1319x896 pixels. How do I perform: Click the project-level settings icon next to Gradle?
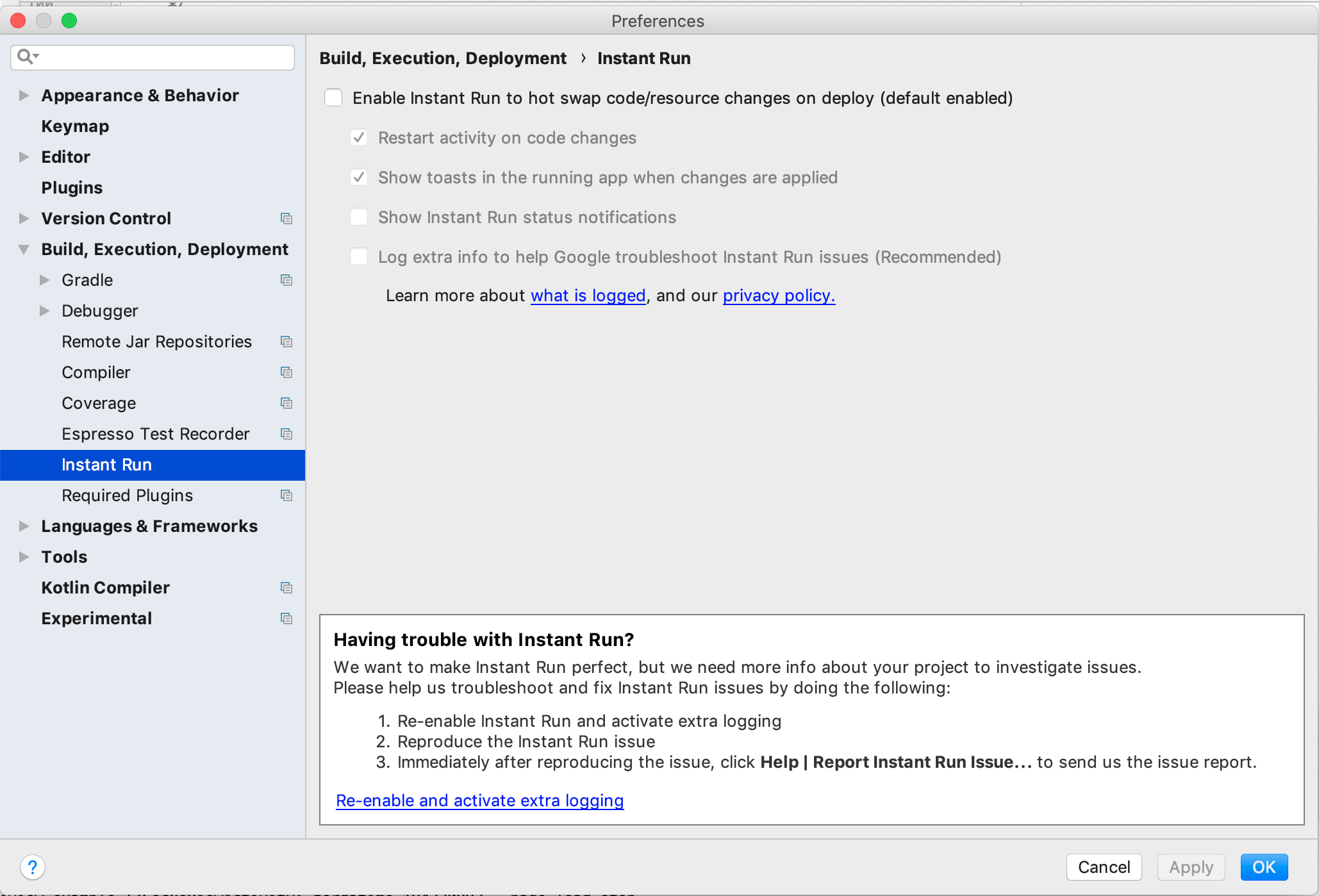[x=286, y=280]
